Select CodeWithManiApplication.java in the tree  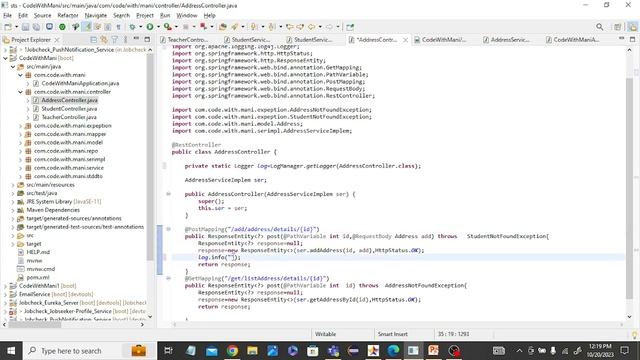(80, 83)
